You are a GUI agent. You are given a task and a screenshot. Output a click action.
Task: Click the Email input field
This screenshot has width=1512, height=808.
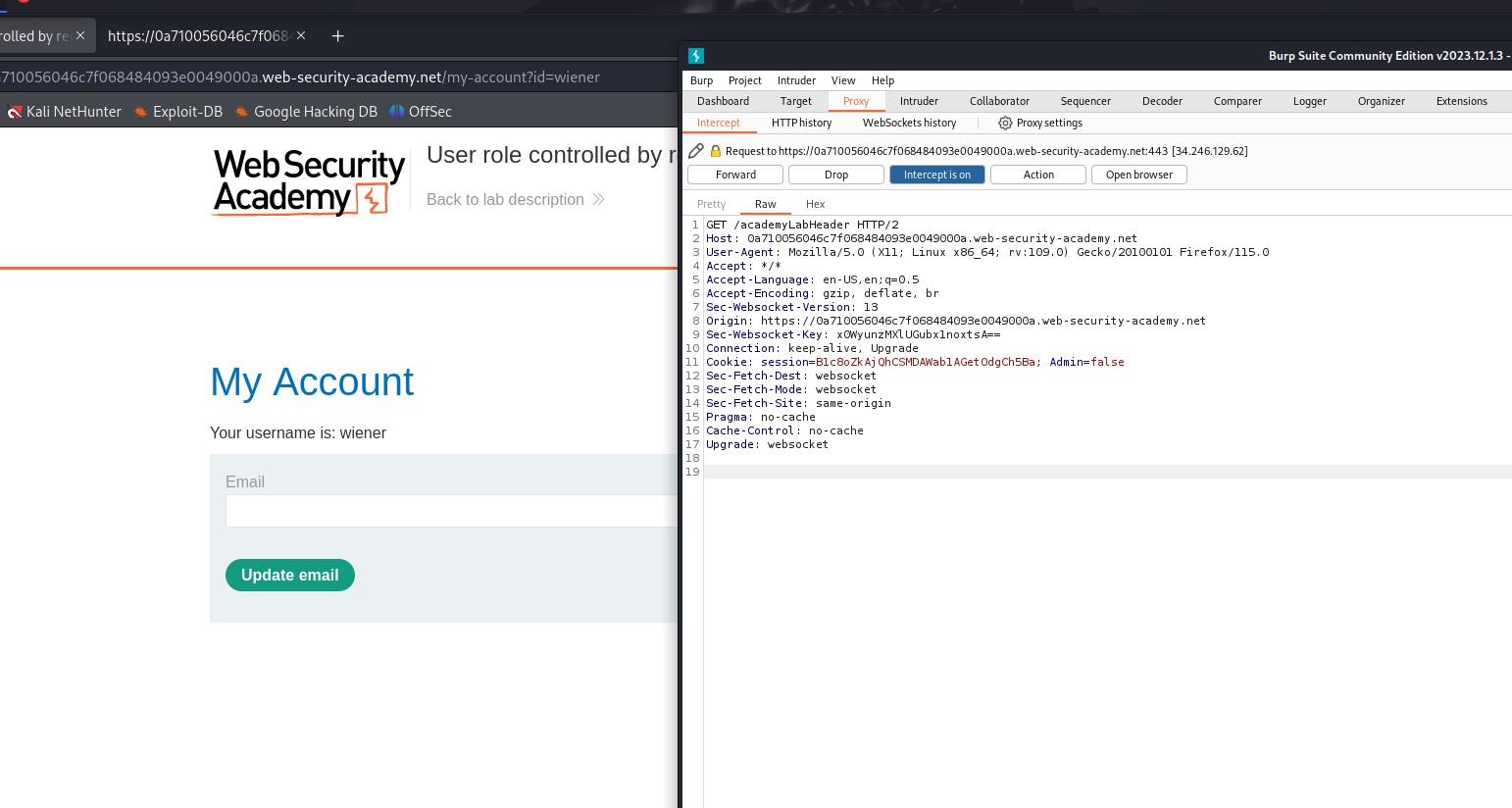pyautogui.click(x=451, y=511)
